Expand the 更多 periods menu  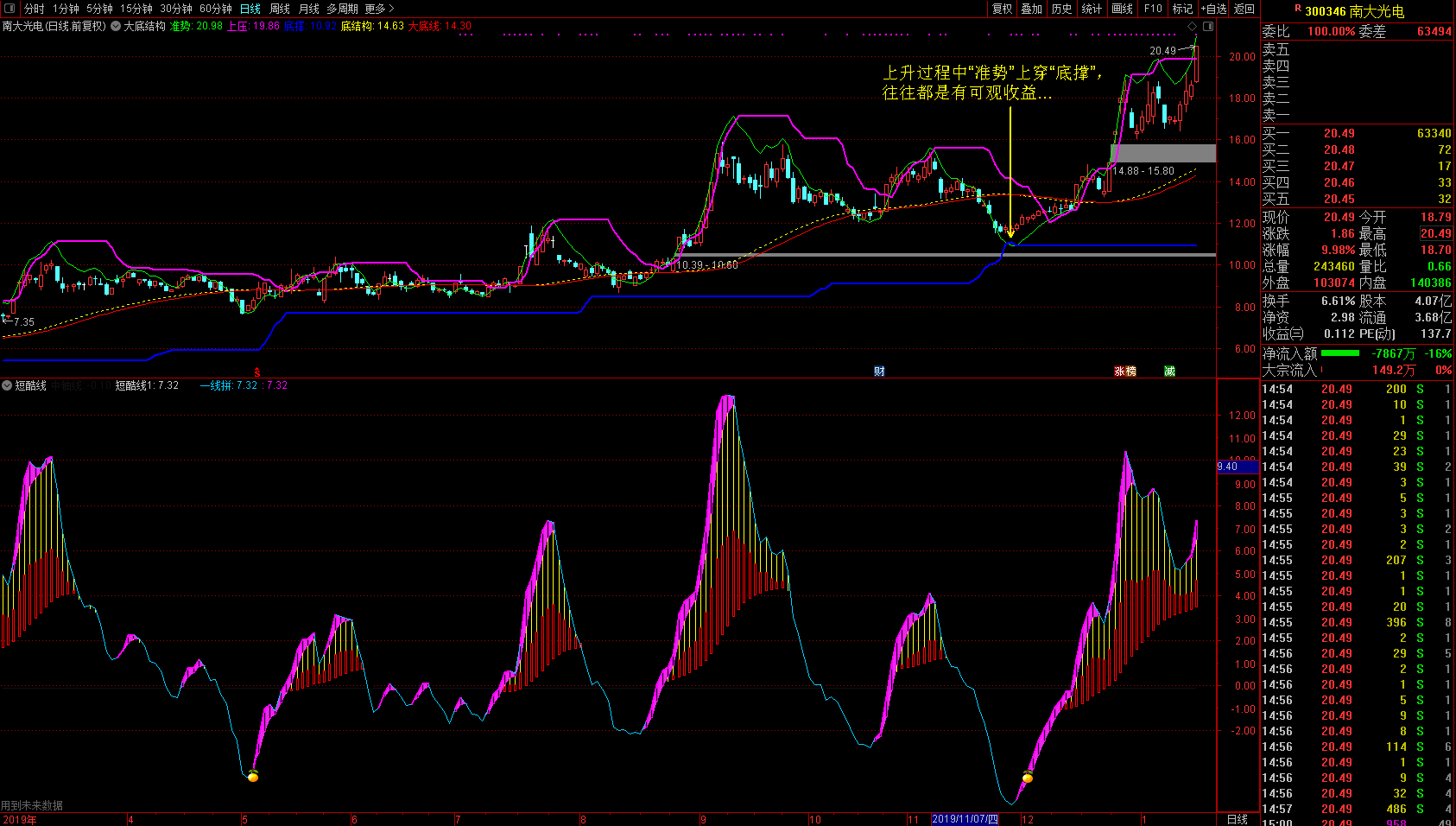pos(379,9)
